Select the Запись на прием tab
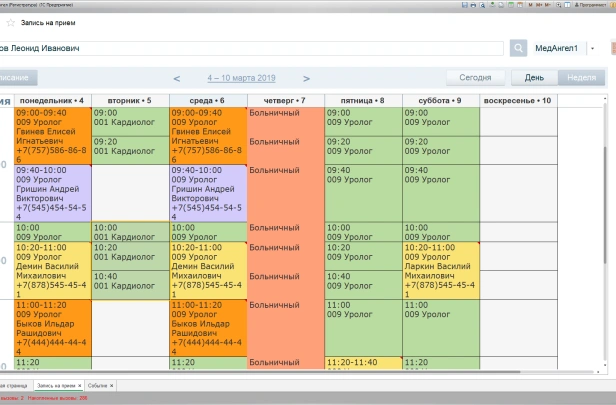The image size is (616, 405). [54, 385]
